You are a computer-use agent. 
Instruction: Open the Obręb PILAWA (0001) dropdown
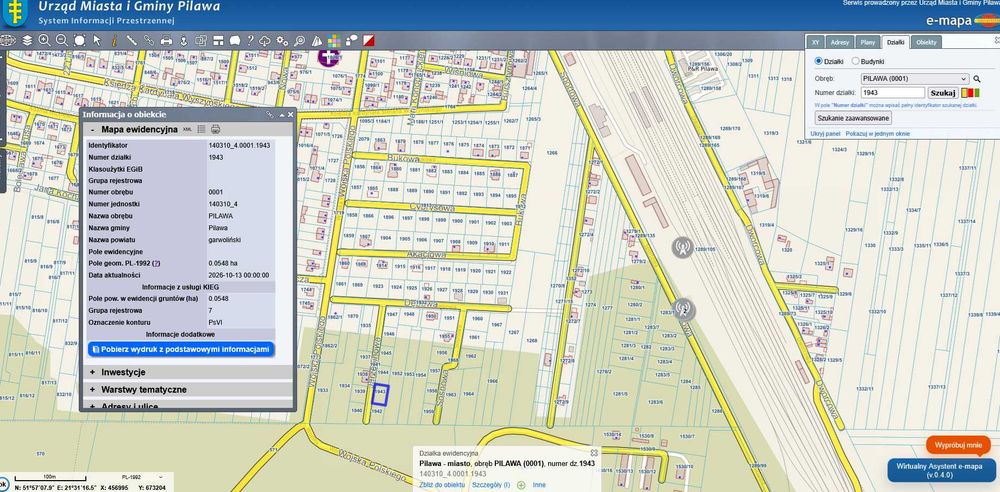pyautogui.click(x=914, y=78)
